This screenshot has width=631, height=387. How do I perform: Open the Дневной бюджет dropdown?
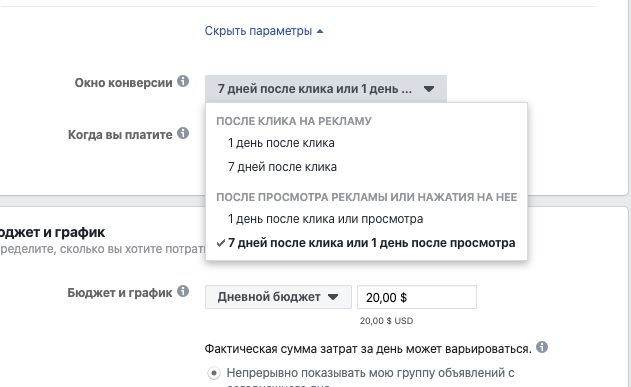pos(278,297)
